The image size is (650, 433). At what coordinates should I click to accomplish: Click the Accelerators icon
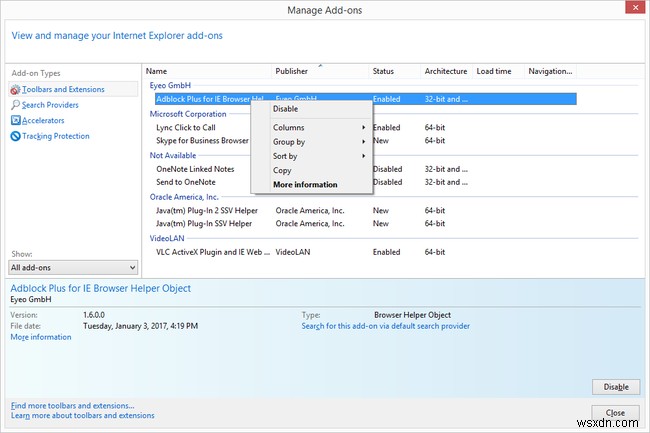15,121
